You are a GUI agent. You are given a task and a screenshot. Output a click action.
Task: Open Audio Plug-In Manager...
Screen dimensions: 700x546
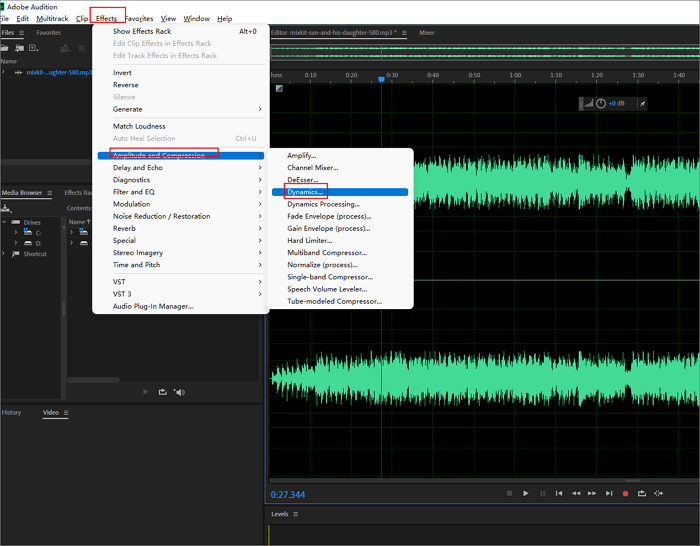[x=180, y=307]
